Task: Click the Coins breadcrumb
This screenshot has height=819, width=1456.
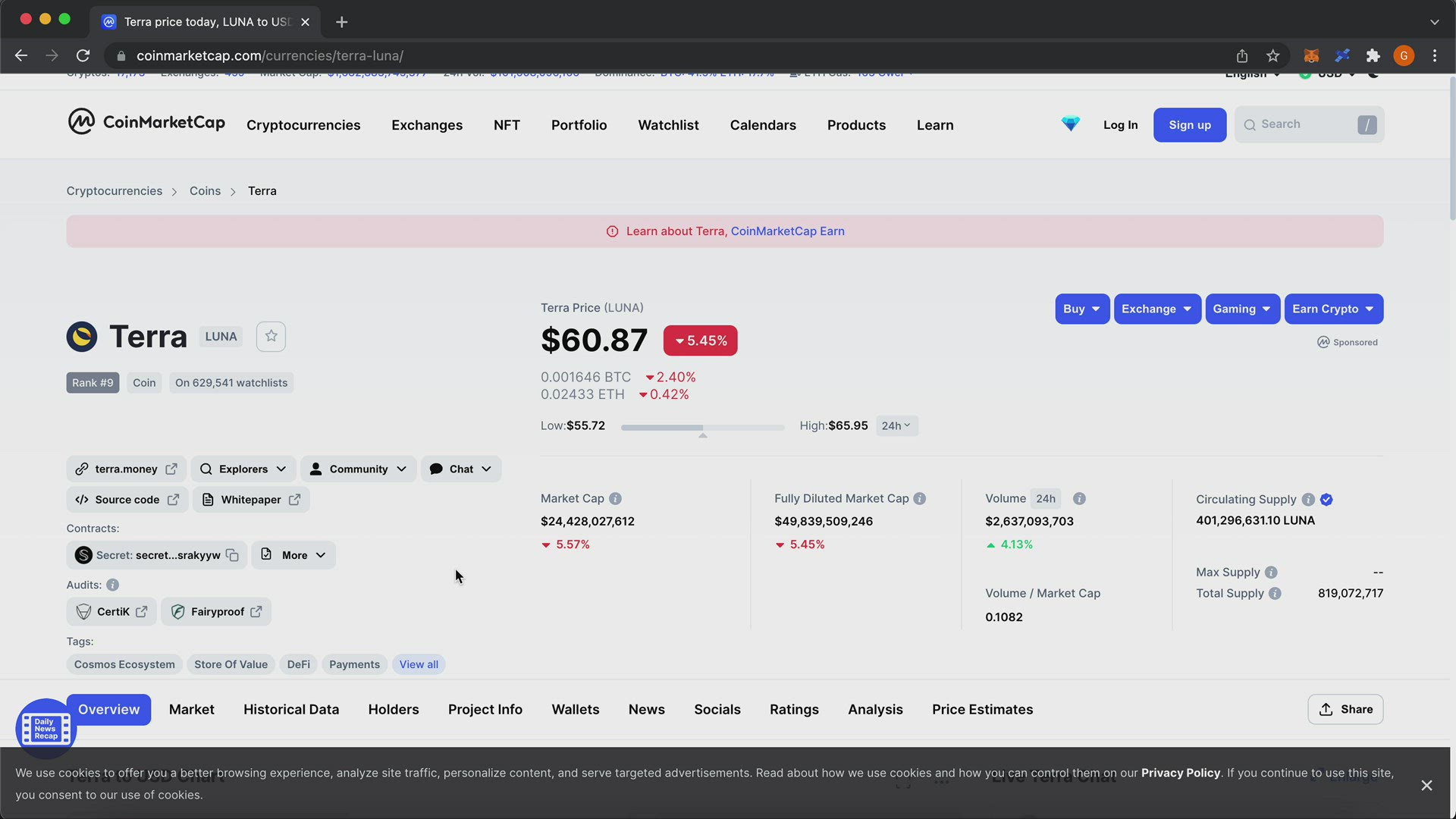Action: pos(205,191)
